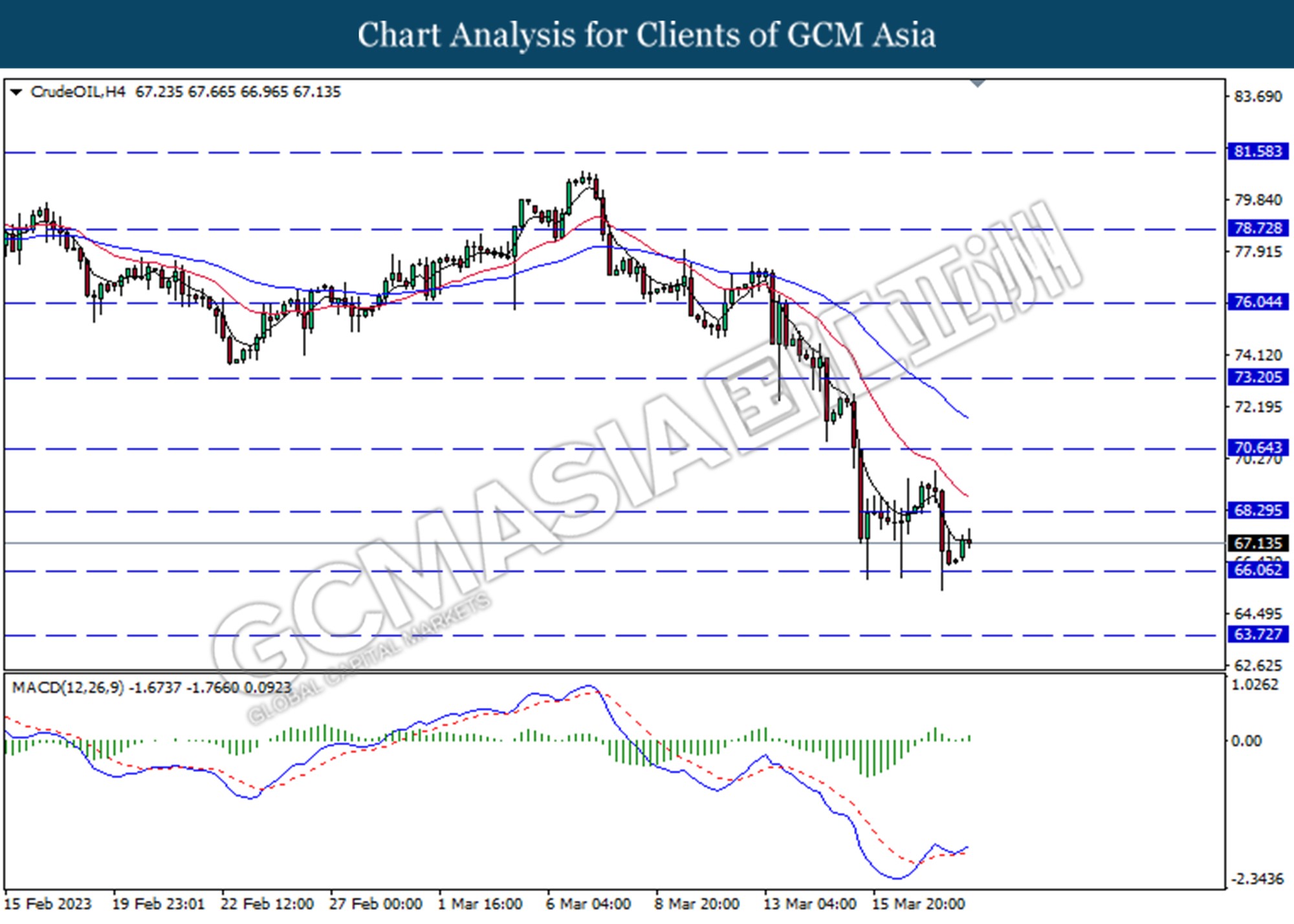
Task: Select the CrudeOIL,H4 symbol label
Action: click(x=78, y=92)
